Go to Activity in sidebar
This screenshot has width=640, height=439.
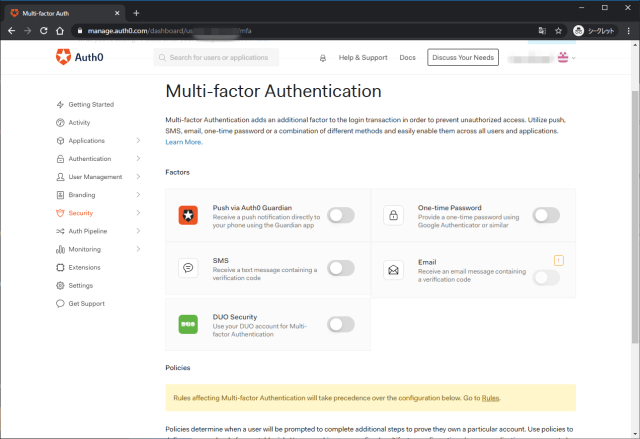pyautogui.click(x=79, y=122)
